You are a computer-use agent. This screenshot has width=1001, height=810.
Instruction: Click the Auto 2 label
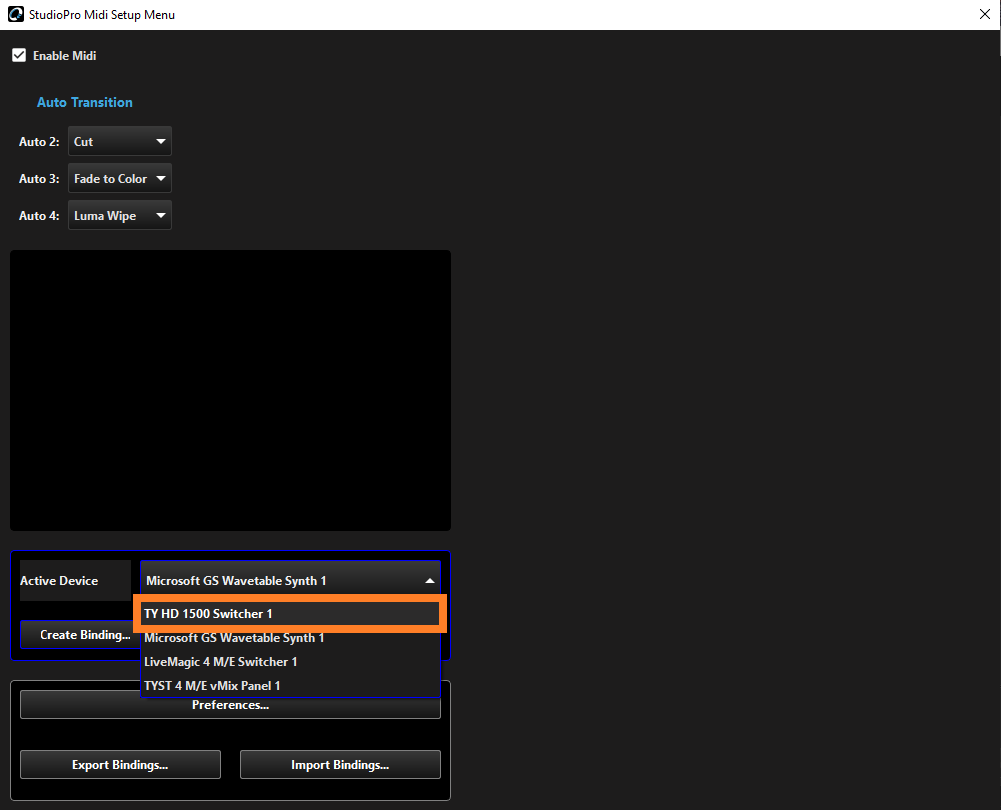point(39,142)
